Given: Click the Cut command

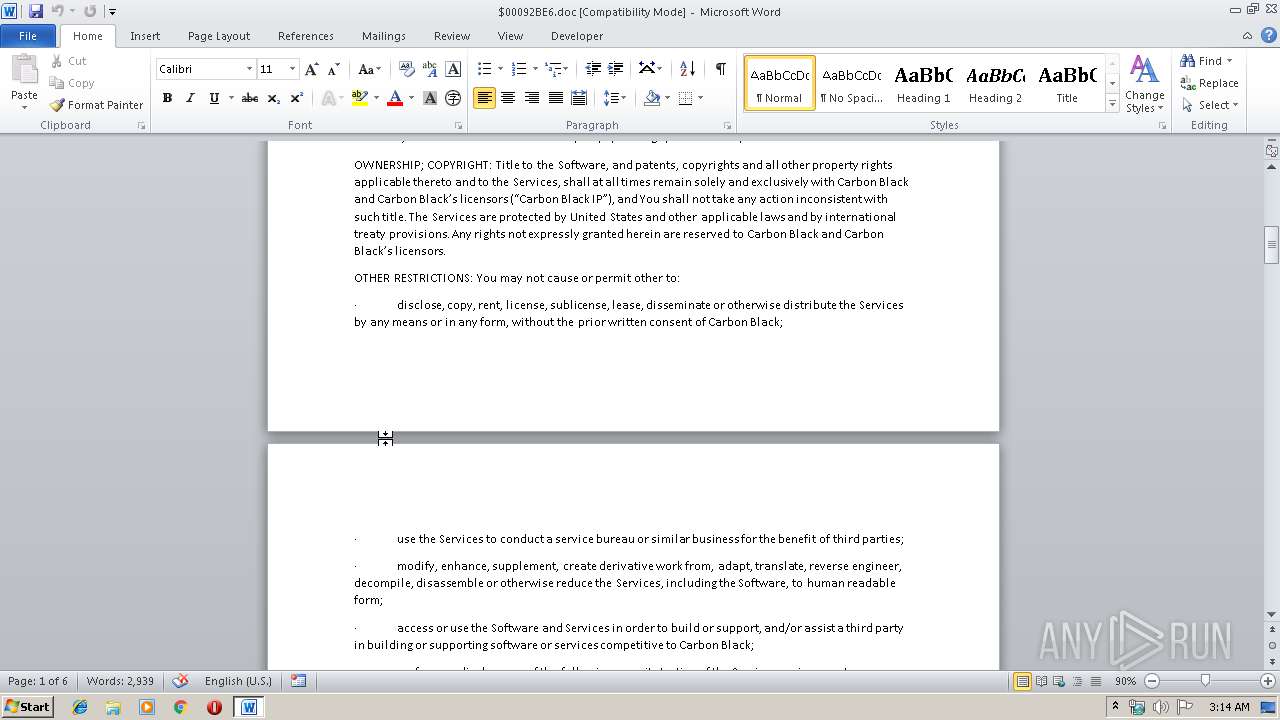Looking at the screenshot, I should (68, 61).
